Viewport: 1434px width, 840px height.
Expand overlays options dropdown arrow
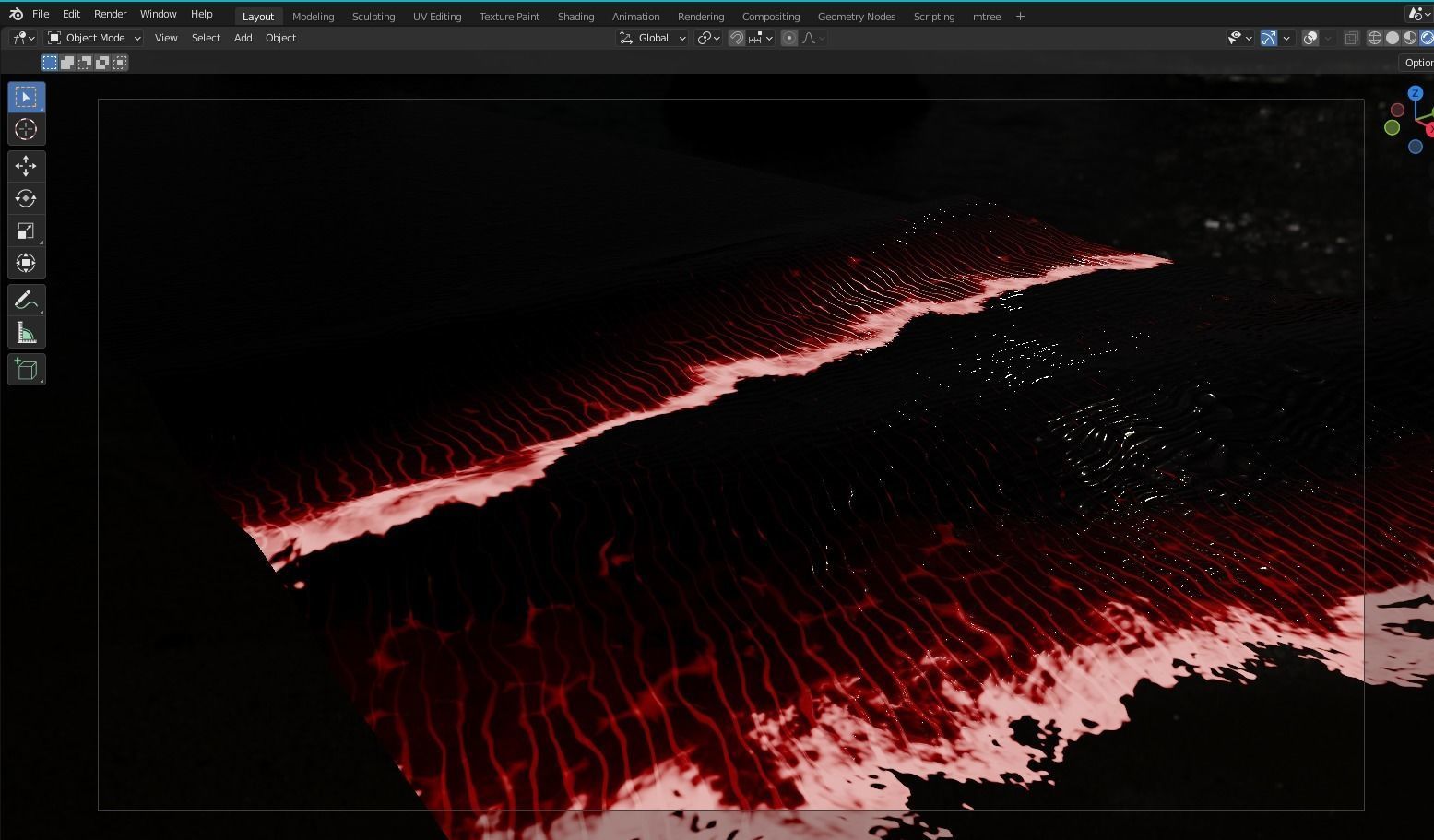1328,38
